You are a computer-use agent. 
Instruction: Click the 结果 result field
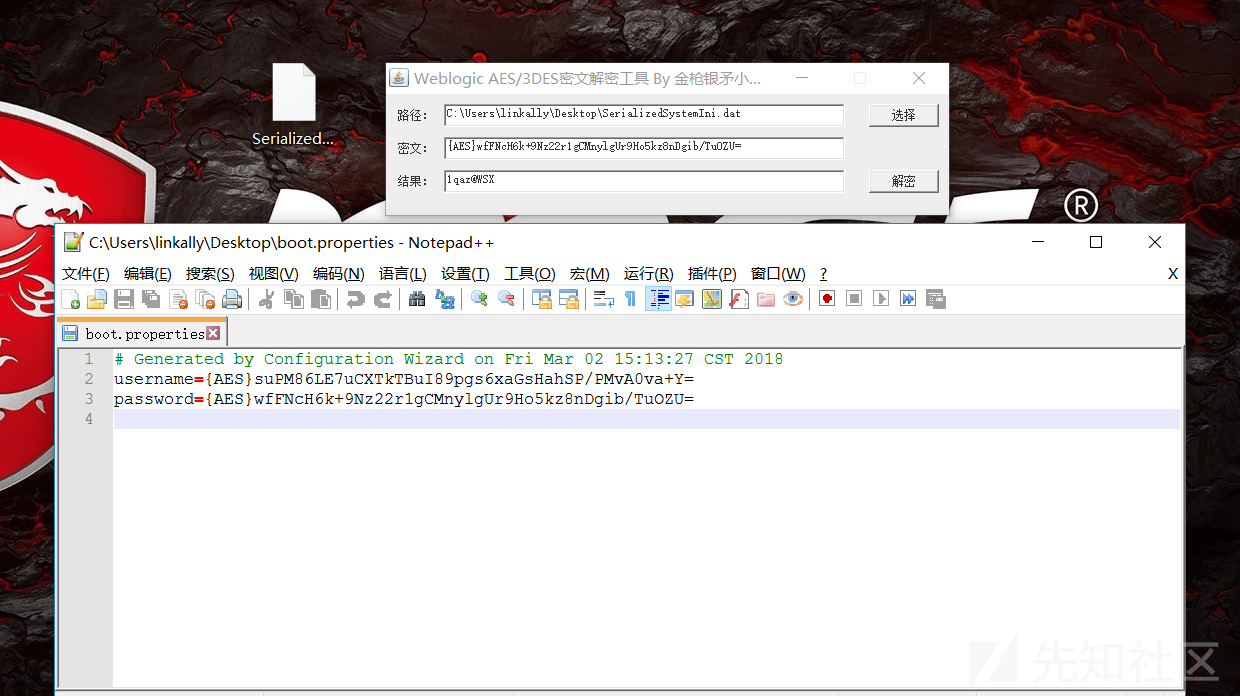point(644,181)
